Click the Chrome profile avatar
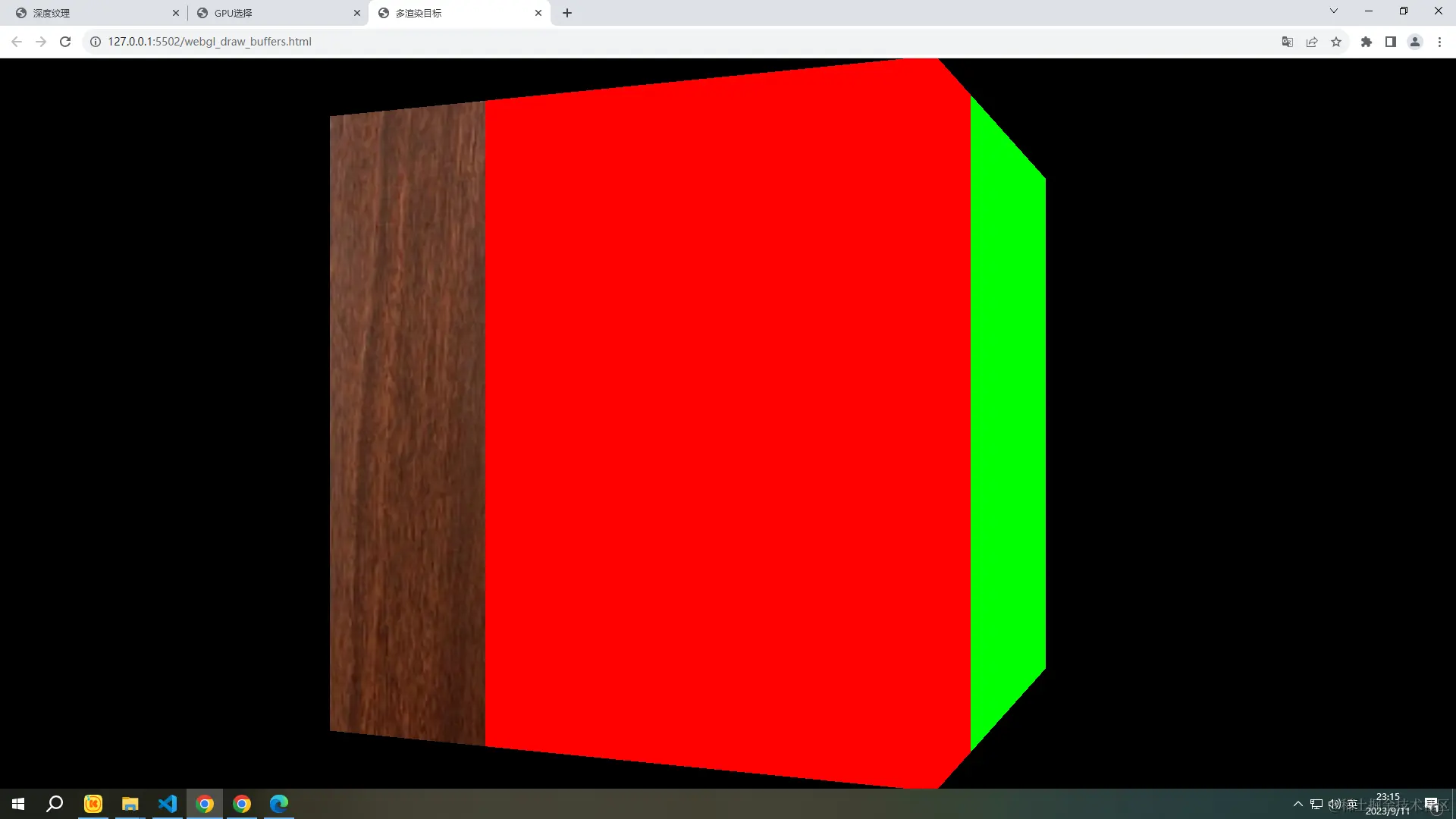This screenshot has height=819, width=1456. pos(1415,42)
